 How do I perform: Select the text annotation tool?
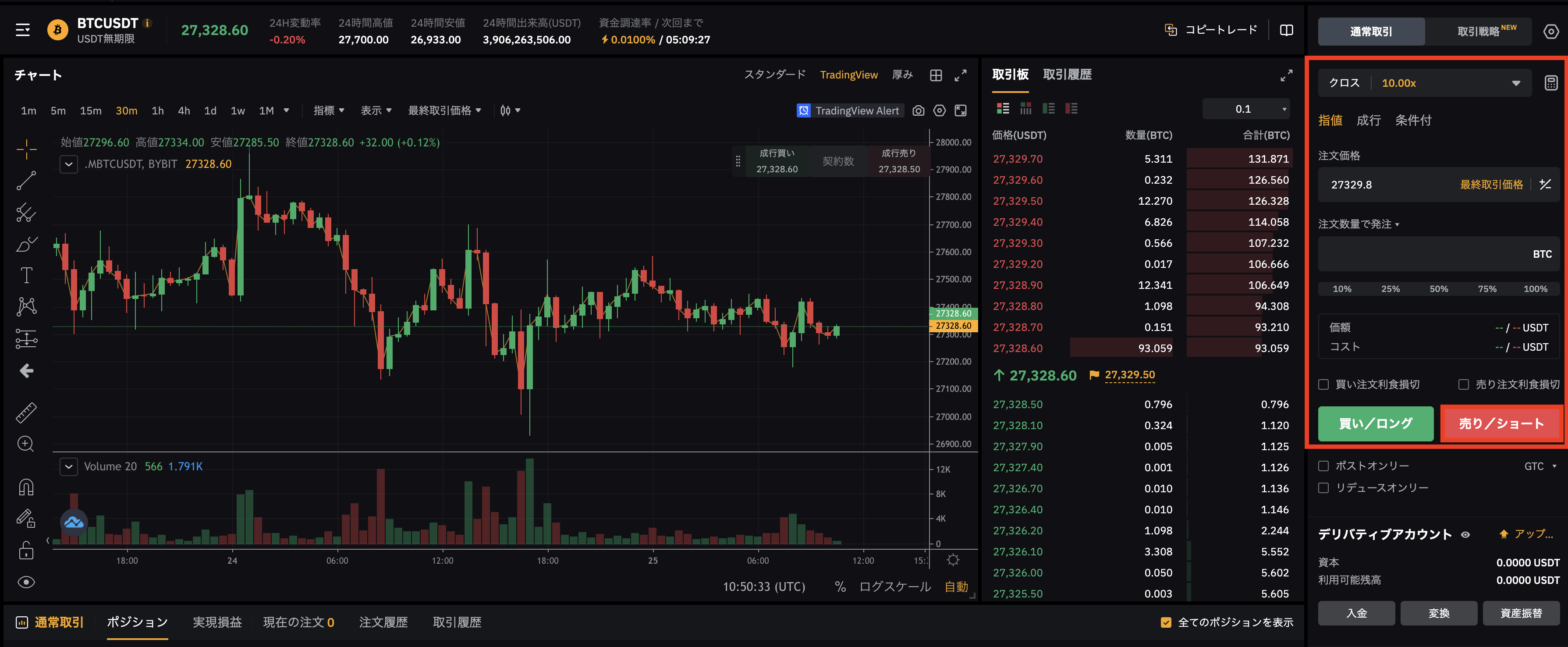(26, 275)
